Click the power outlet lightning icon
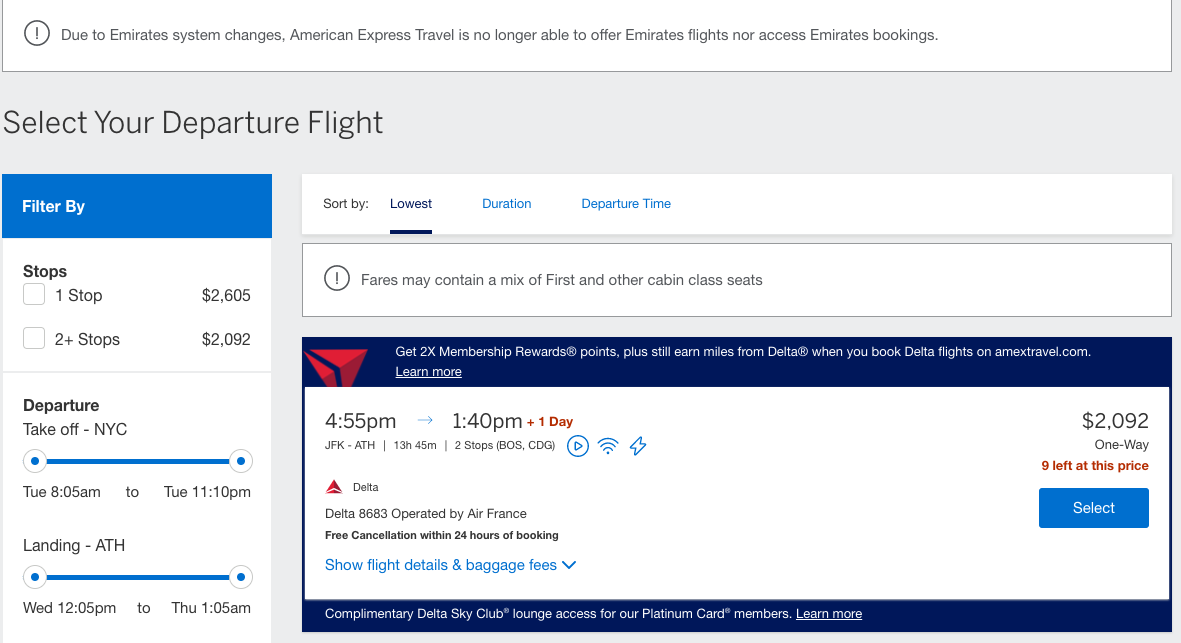 tap(638, 446)
